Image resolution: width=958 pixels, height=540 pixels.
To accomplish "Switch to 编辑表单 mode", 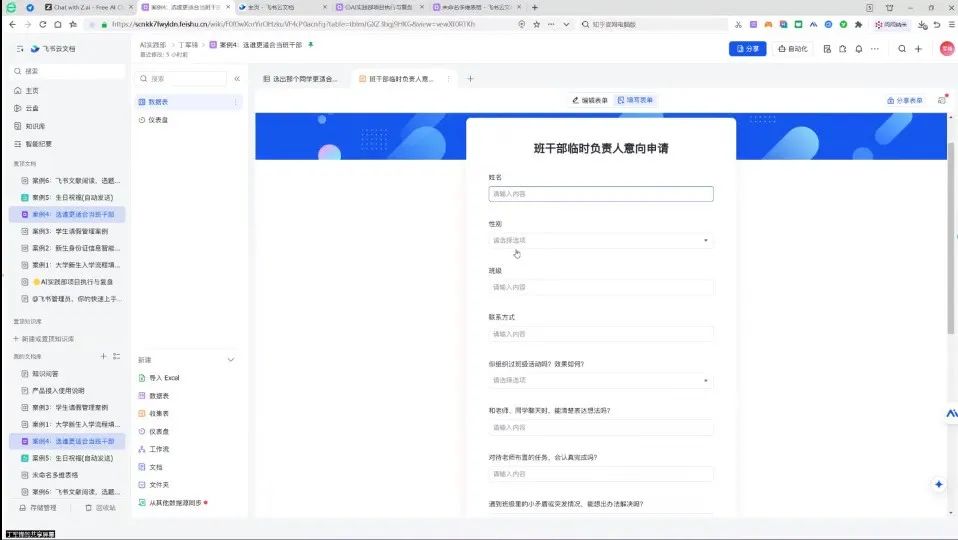I will (x=590, y=100).
